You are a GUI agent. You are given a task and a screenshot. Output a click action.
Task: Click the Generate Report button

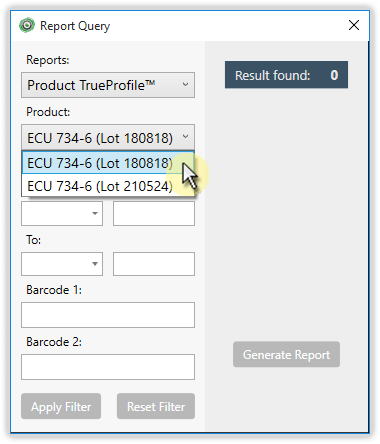(286, 354)
